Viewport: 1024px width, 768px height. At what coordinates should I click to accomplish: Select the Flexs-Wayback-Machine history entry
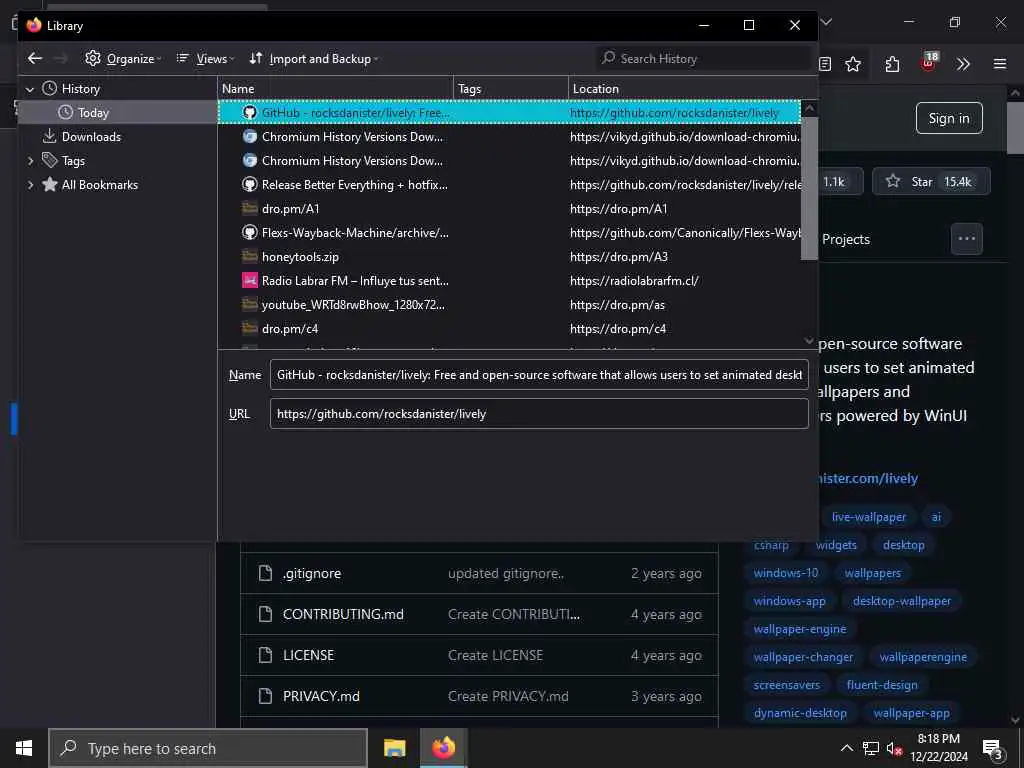coord(509,232)
